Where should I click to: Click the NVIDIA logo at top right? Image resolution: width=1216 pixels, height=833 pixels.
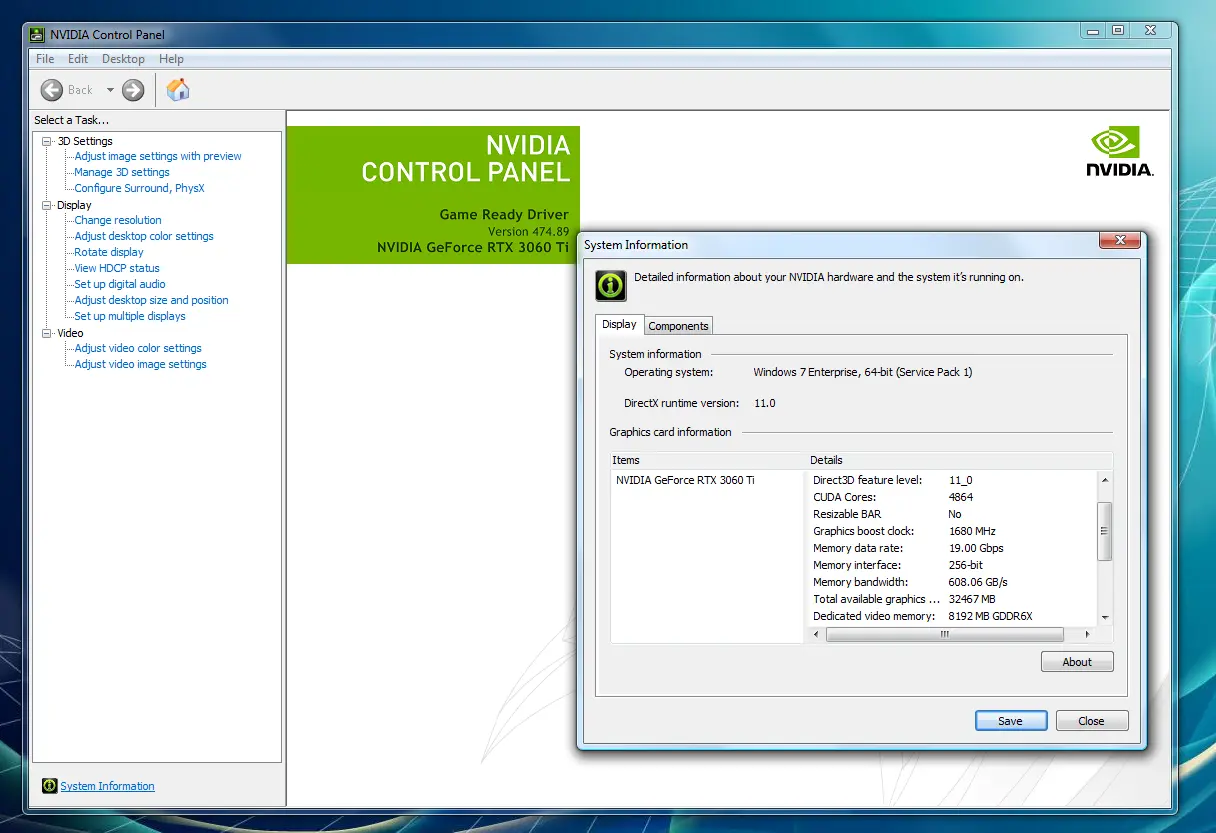1120,152
